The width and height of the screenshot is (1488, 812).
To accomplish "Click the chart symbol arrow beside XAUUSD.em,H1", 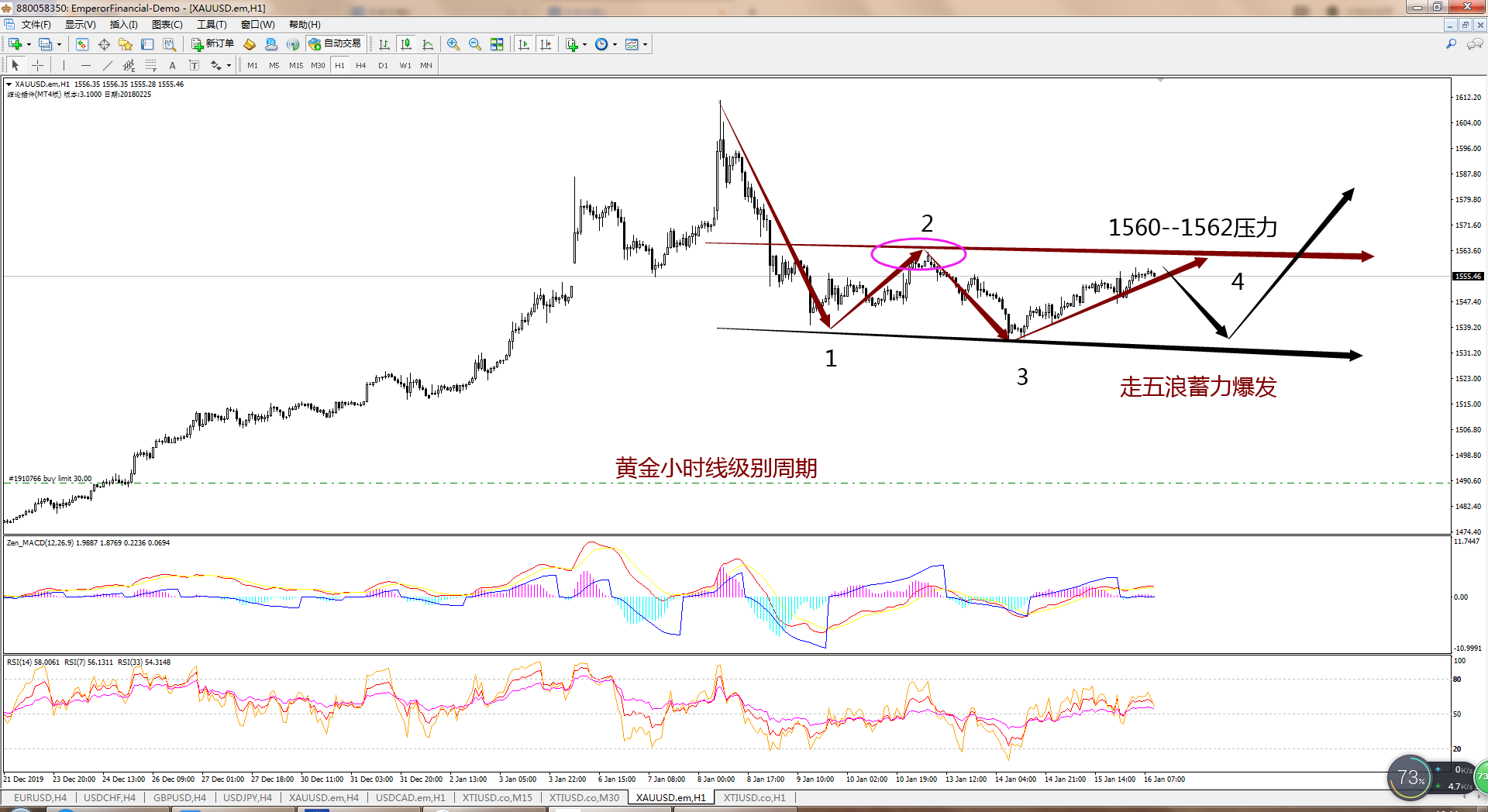I will (x=9, y=84).
